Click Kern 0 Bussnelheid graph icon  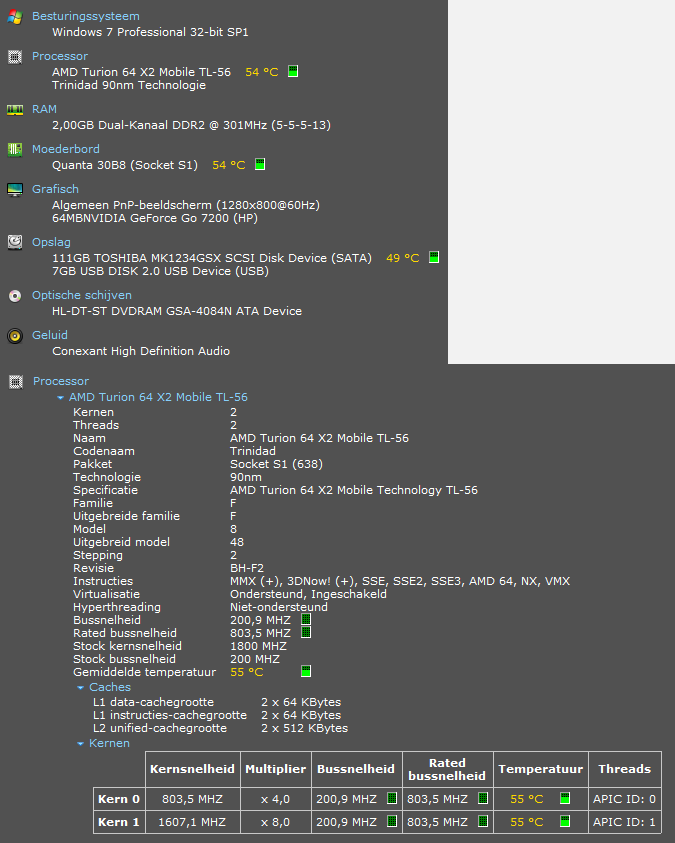pos(392,798)
